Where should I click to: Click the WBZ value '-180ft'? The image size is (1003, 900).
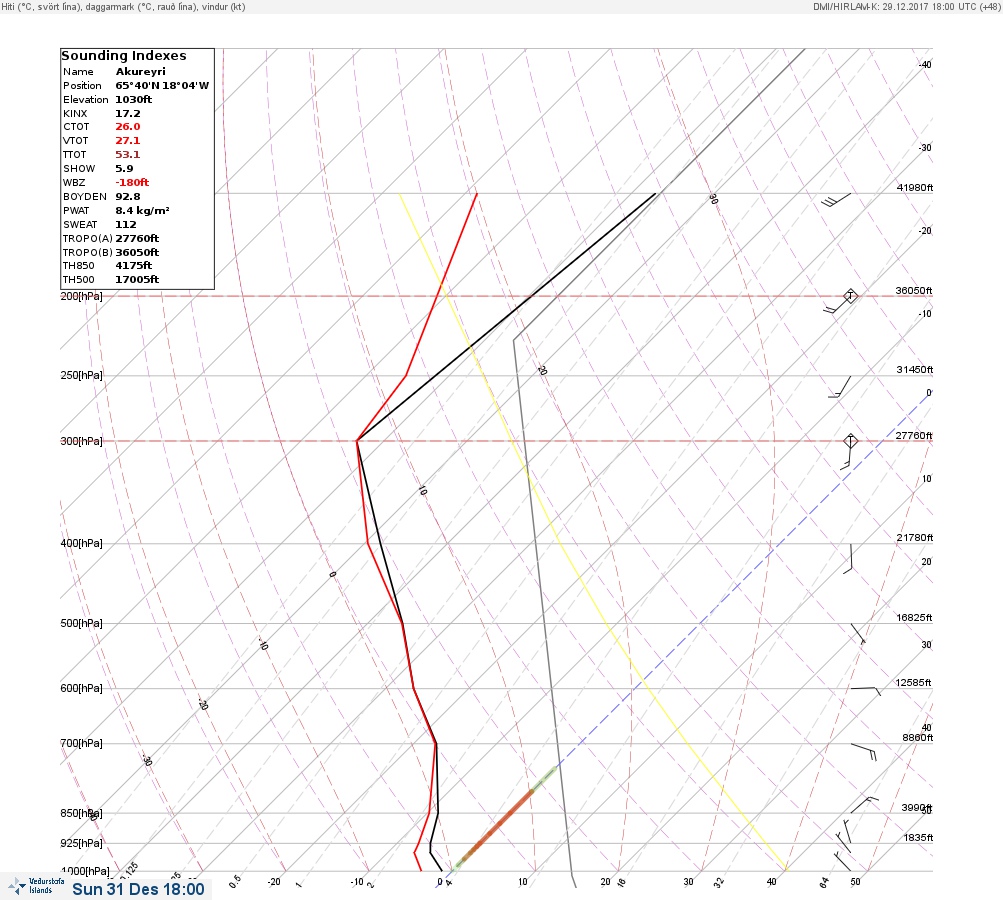tap(132, 183)
